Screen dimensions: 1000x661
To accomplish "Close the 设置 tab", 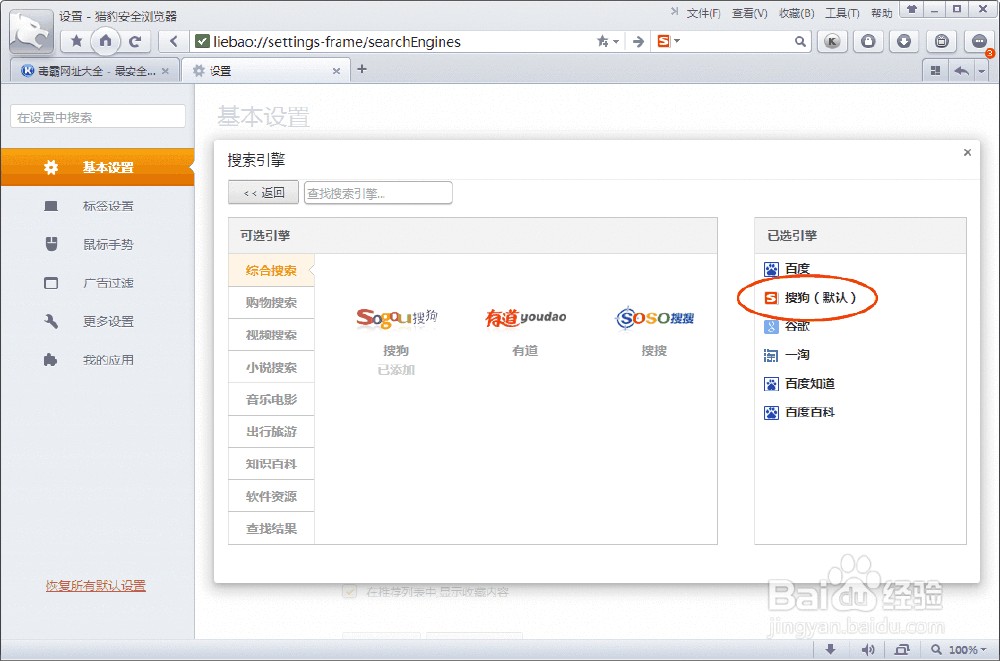I will click(x=336, y=71).
